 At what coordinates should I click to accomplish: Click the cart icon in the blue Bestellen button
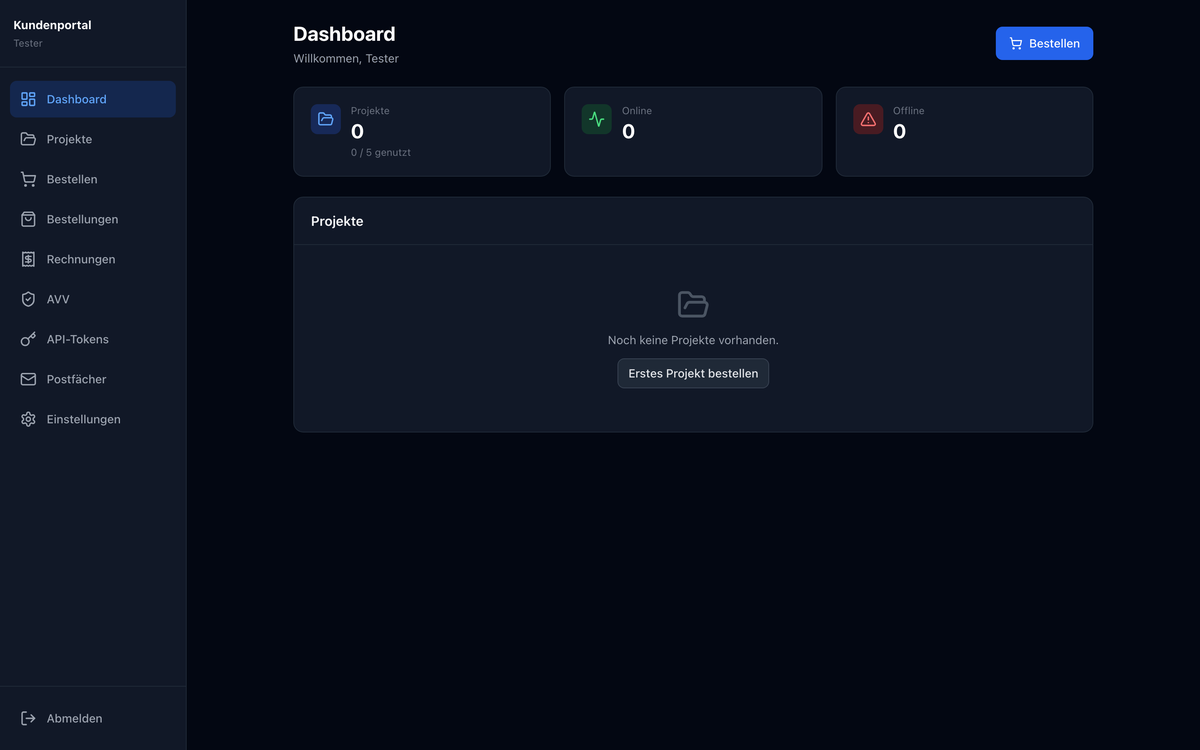pos(1016,44)
